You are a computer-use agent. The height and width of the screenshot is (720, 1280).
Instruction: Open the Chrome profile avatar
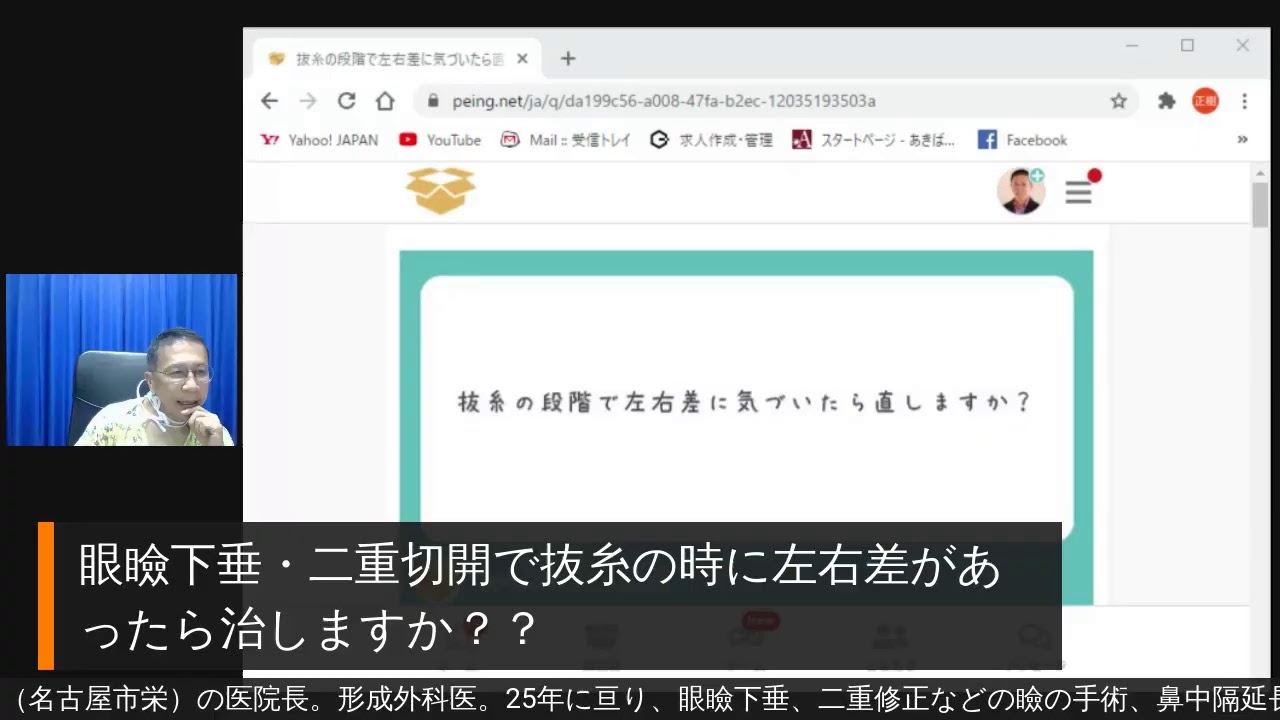[1205, 101]
